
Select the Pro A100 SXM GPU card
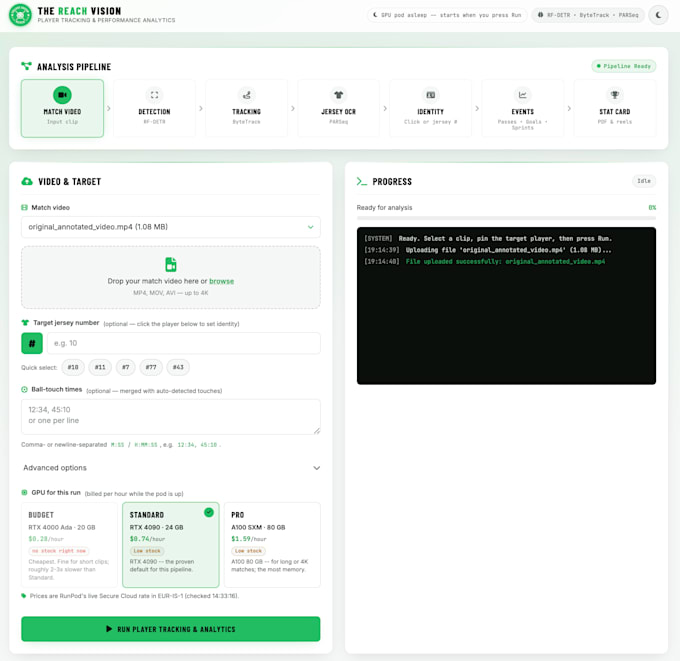point(272,545)
